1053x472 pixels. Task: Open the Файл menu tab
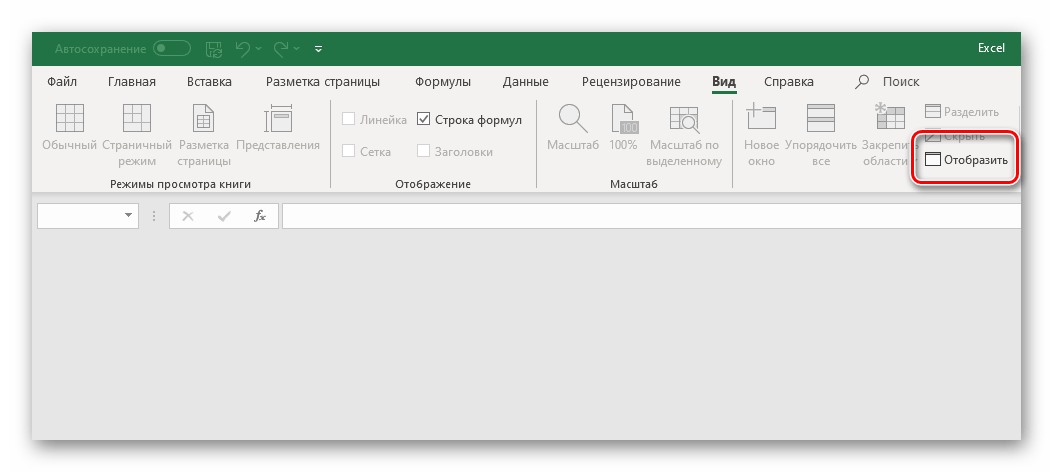pos(62,82)
